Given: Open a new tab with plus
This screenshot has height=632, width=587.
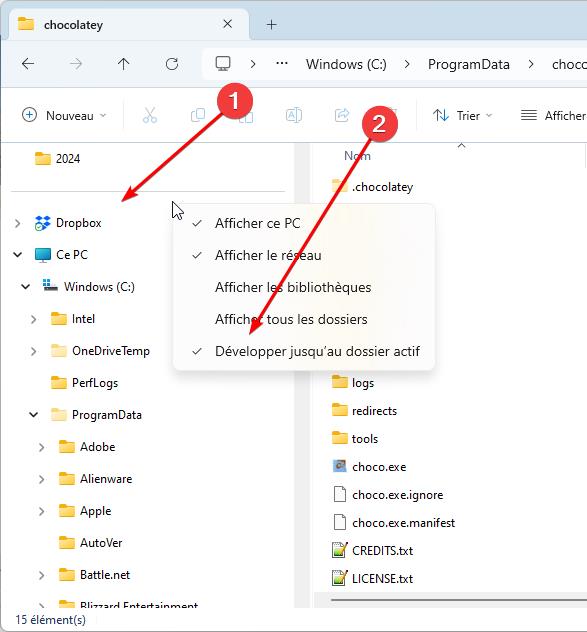Looking at the screenshot, I should coord(272,25).
